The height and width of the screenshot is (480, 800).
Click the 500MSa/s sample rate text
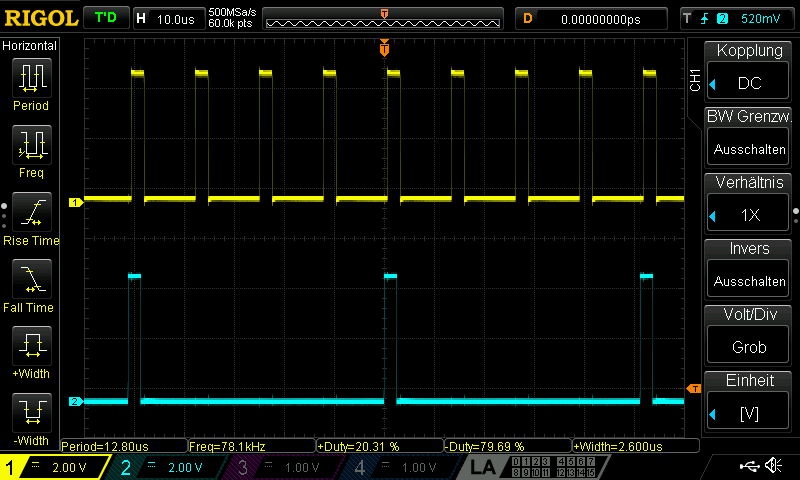[x=232, y=12]
